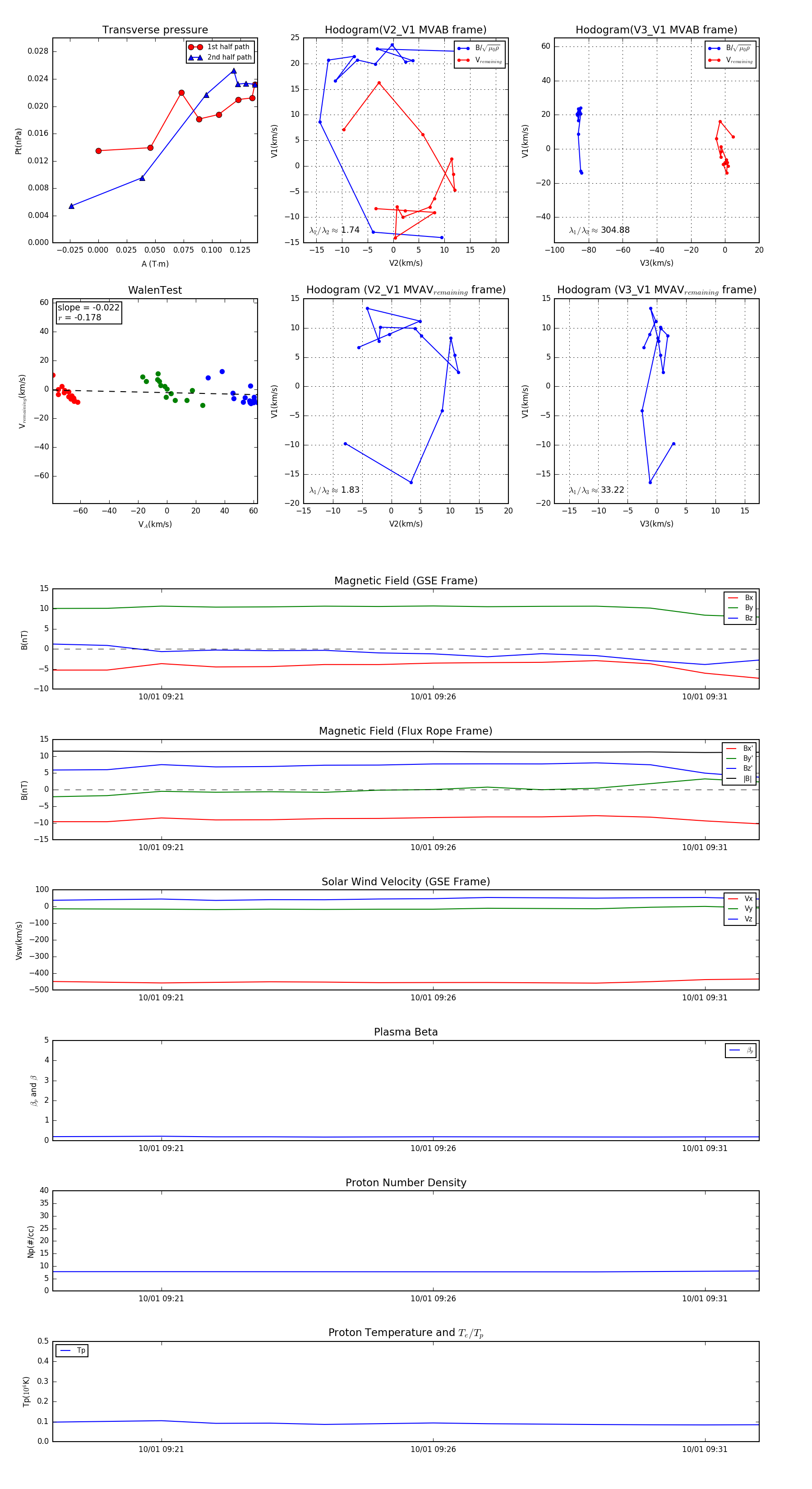Click the 'V_A(km/s)' axis label of WalenTest

tap(155, 525)
